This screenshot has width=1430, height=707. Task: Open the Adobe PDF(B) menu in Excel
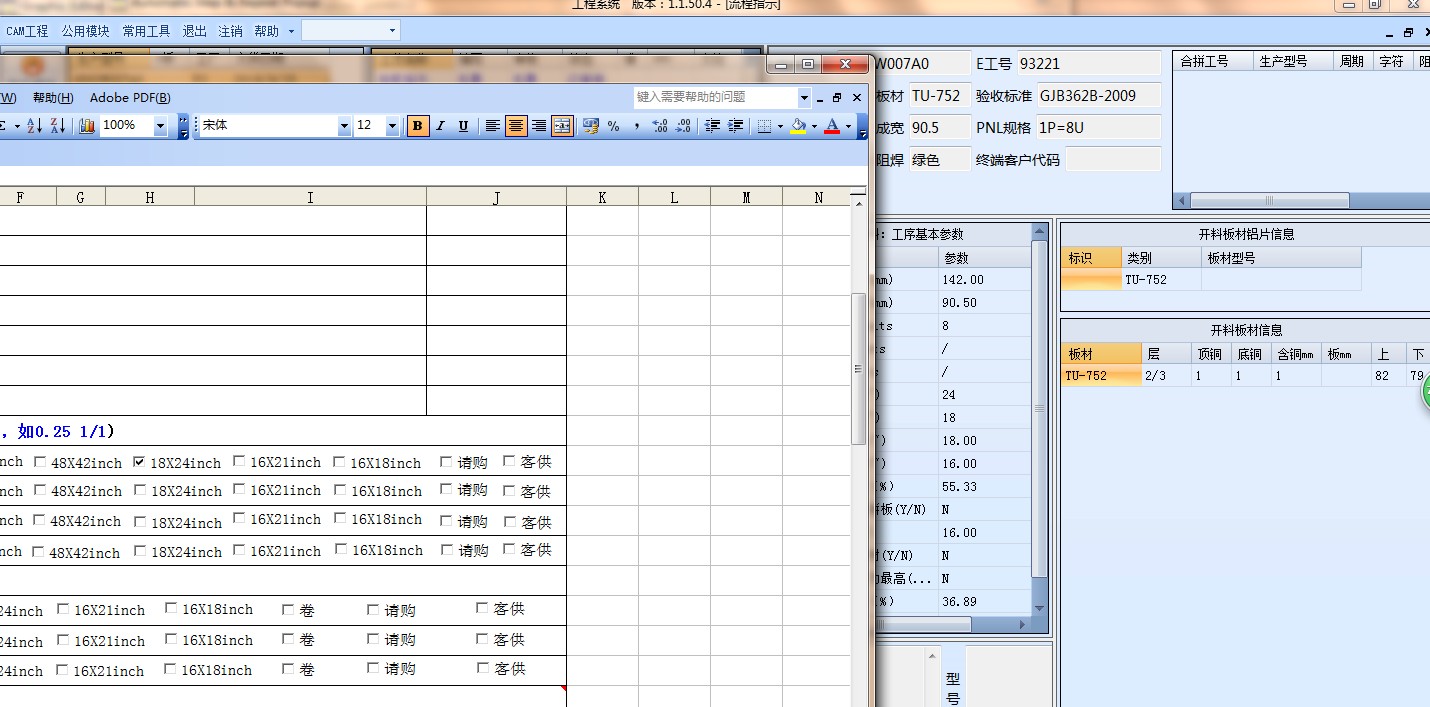[x=130, y=98]
